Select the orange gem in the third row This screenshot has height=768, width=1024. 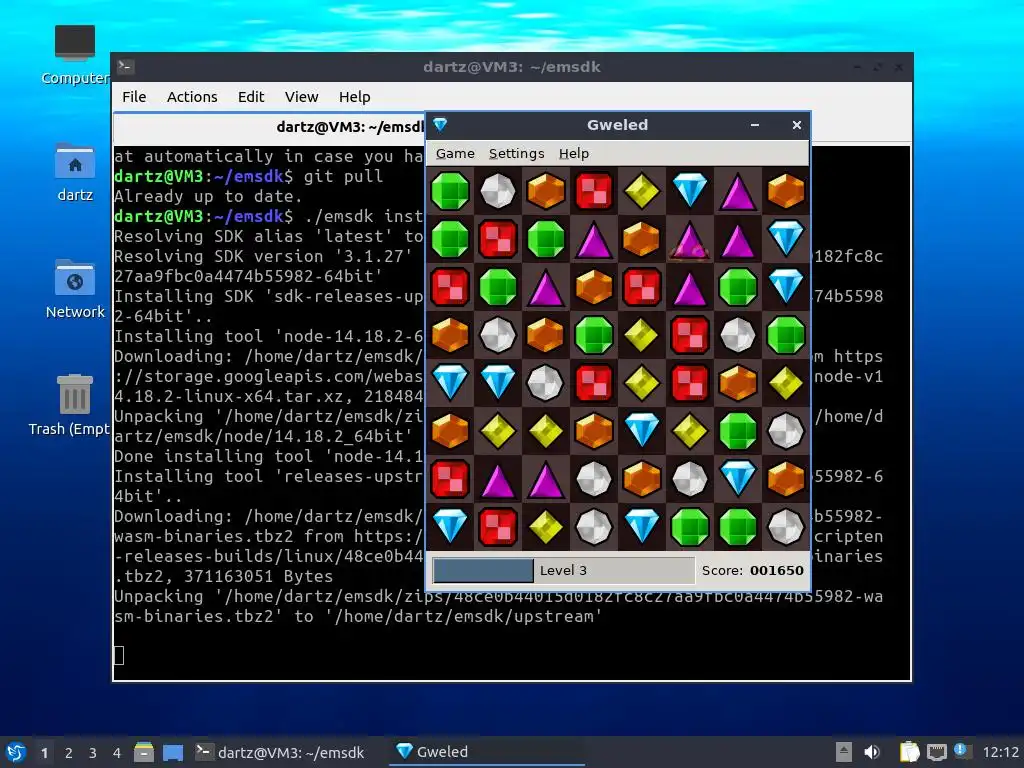tap(594, 287)
